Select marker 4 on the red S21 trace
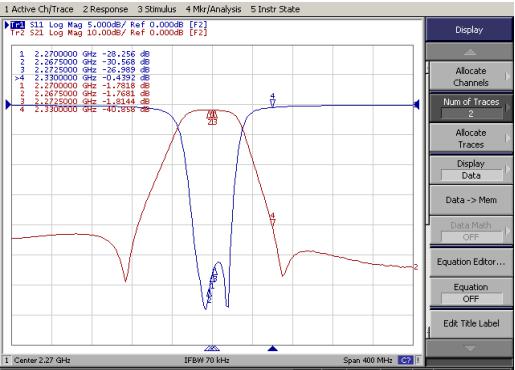The width and height of the screenshot is (515, 370). coord(273,219)
